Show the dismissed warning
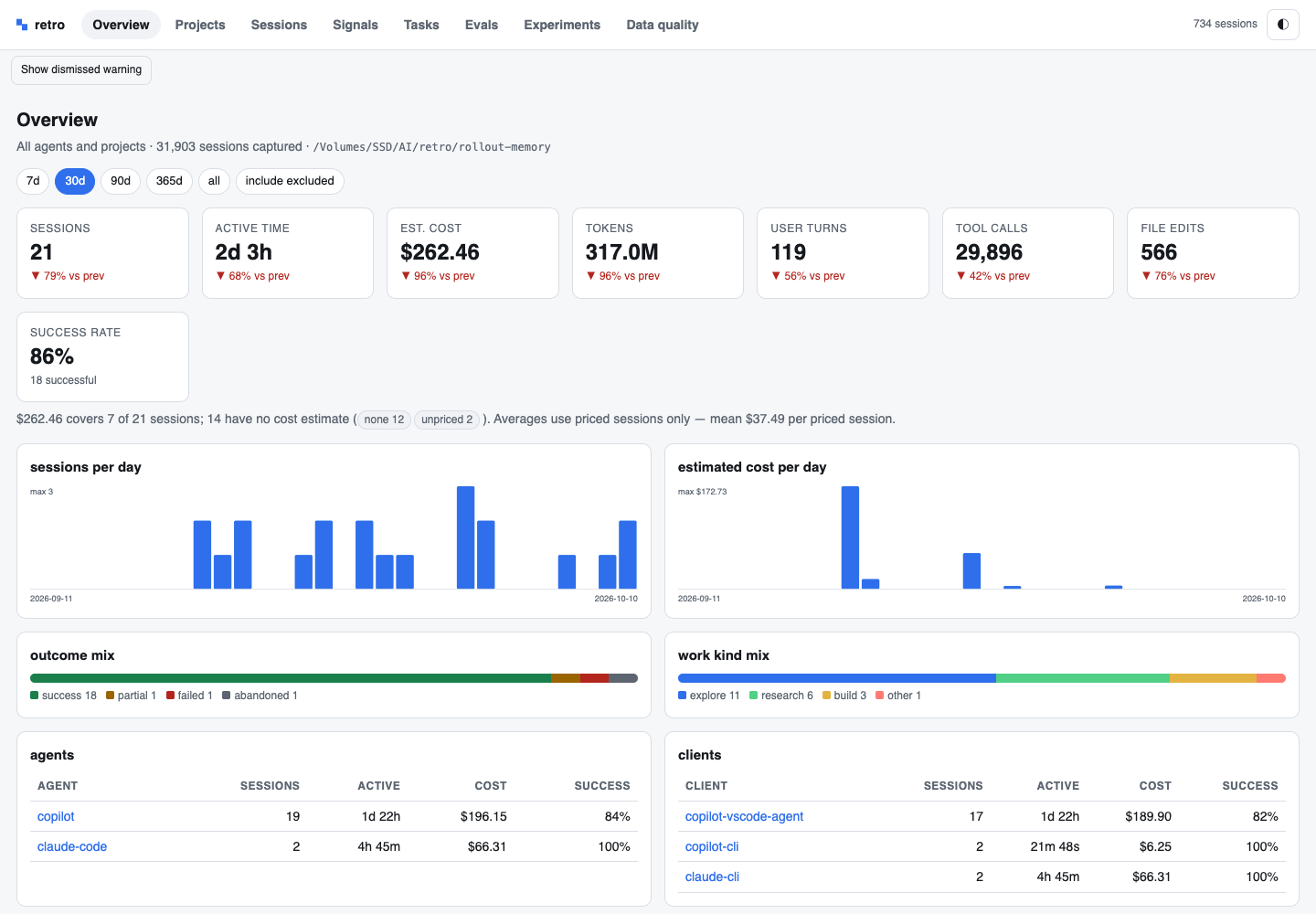This screenshot has width=1316, height=914. (81, 69)
